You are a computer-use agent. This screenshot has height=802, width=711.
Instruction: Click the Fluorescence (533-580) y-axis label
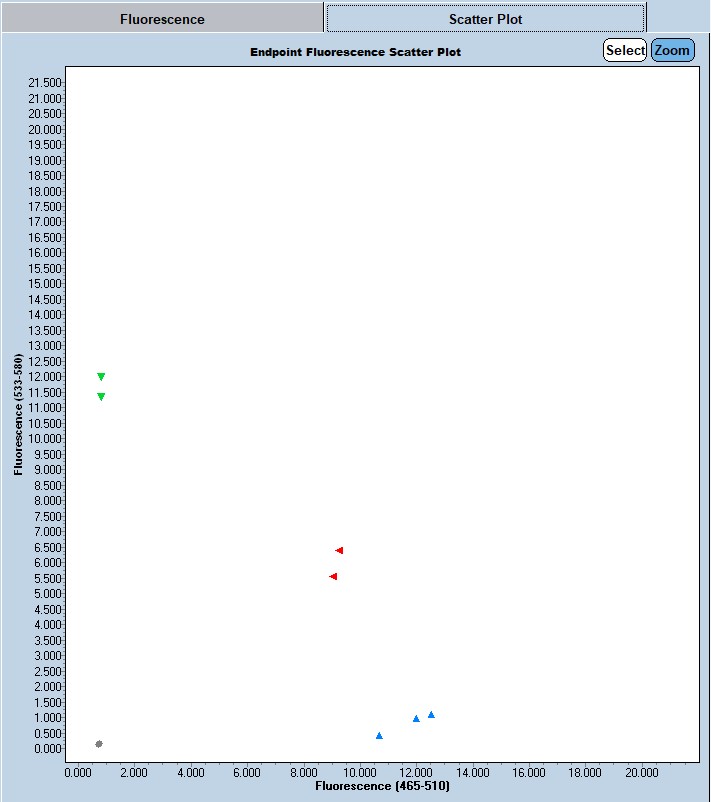pos(19,414)
